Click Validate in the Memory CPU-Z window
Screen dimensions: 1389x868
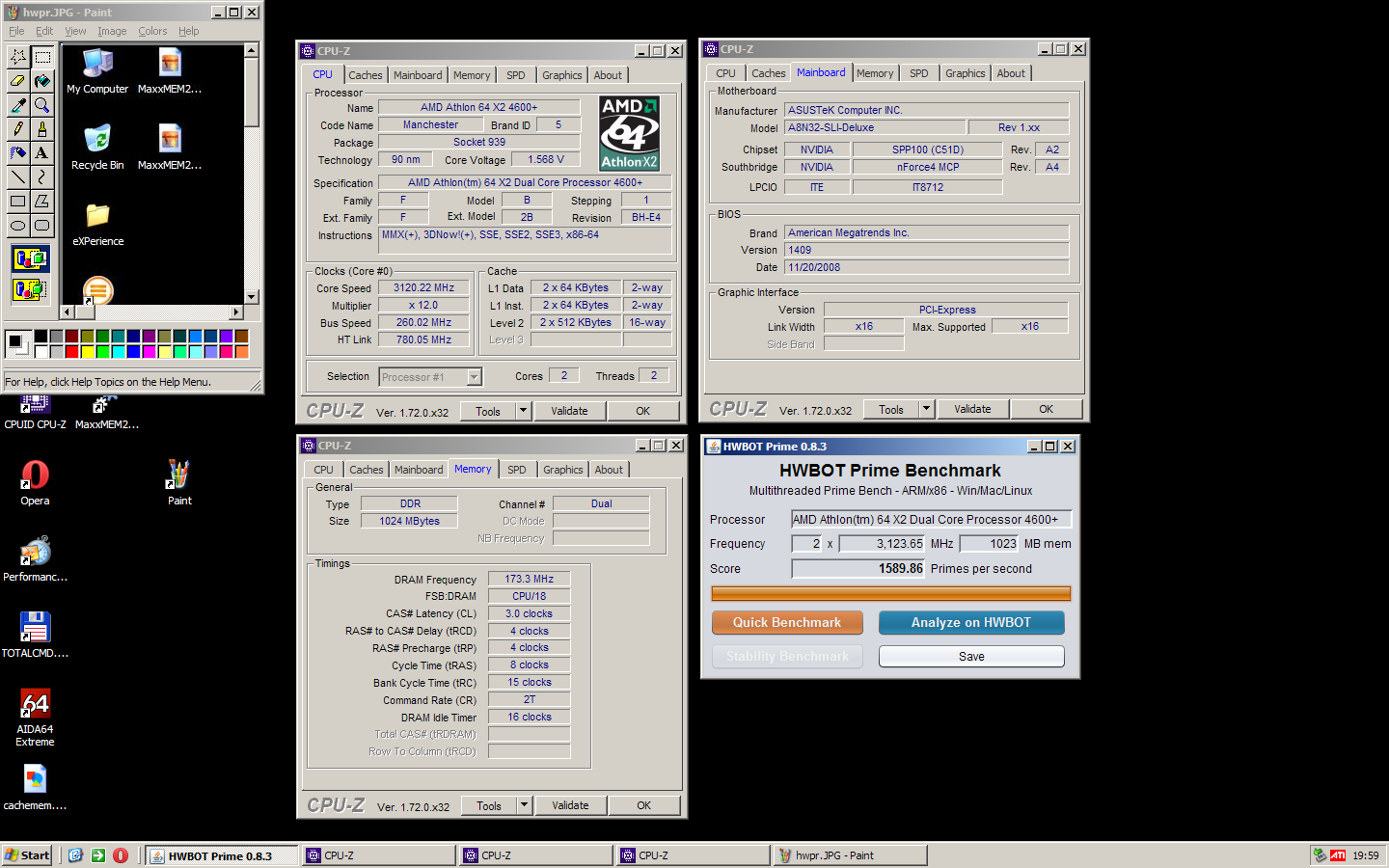point(570,805)
